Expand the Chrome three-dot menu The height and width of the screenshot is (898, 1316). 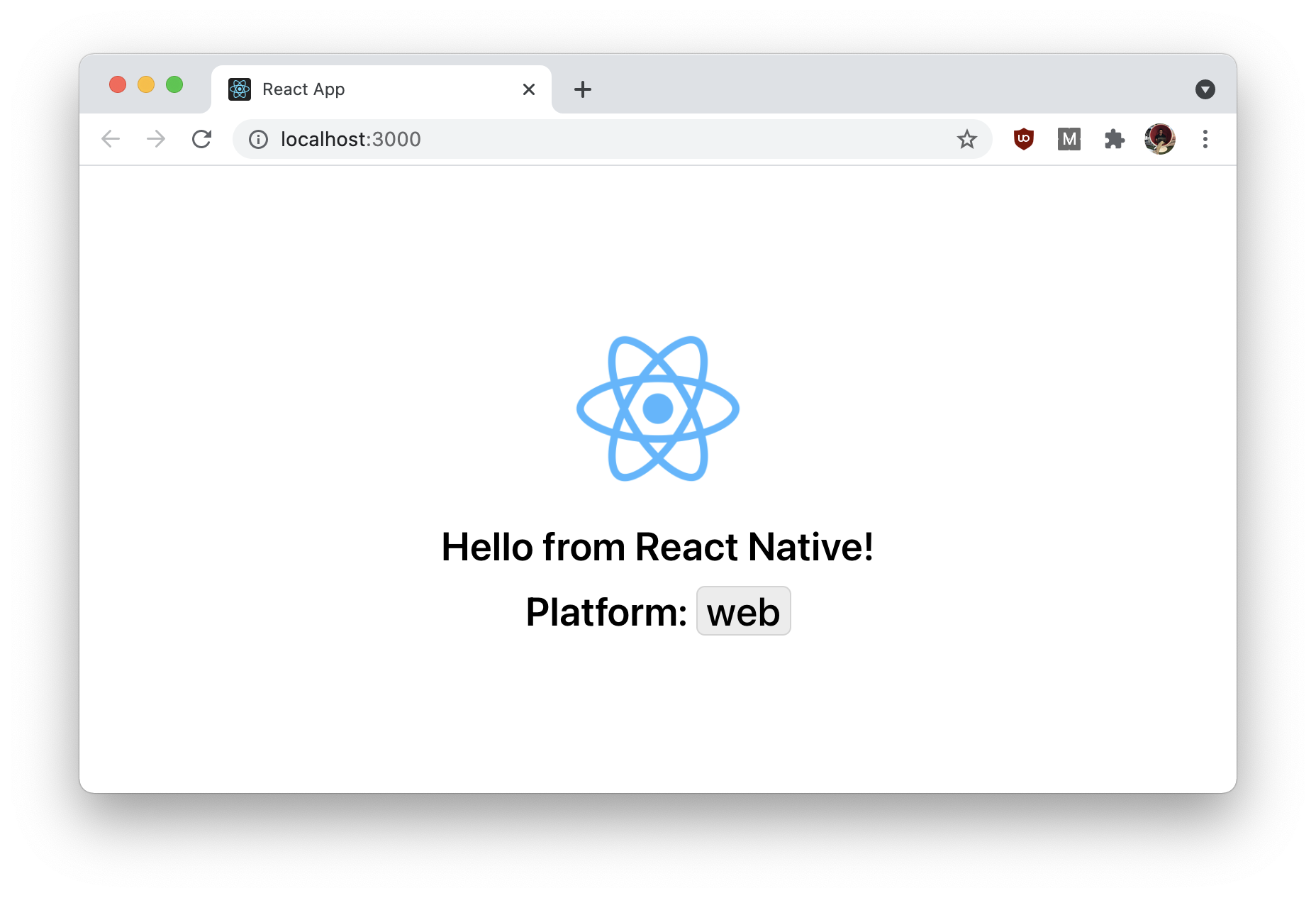click(x=1205, y=139)
